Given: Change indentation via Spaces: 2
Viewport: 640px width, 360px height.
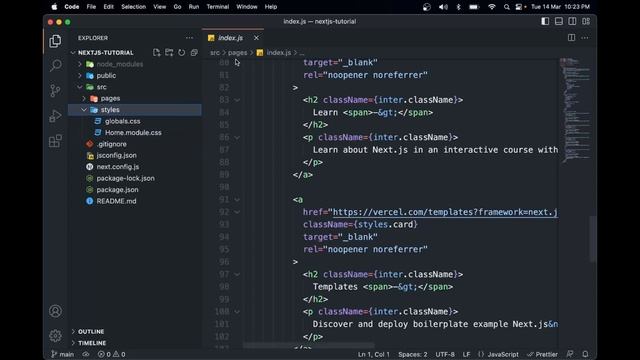Looking at the screenshot, I should tap(413, 354).
